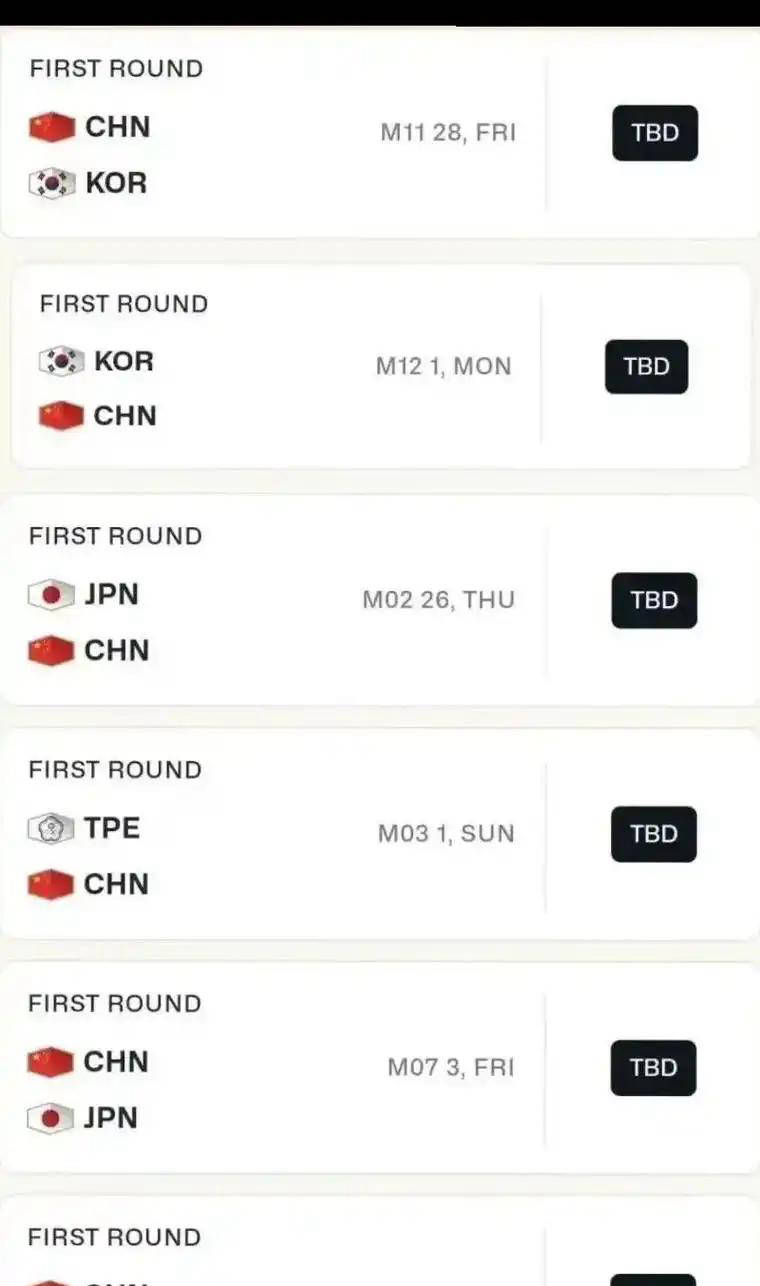The width and height of the screenshot is (760, 1286).
Task: Click Chinese Taipei flag icon
Action: [51, 829]
